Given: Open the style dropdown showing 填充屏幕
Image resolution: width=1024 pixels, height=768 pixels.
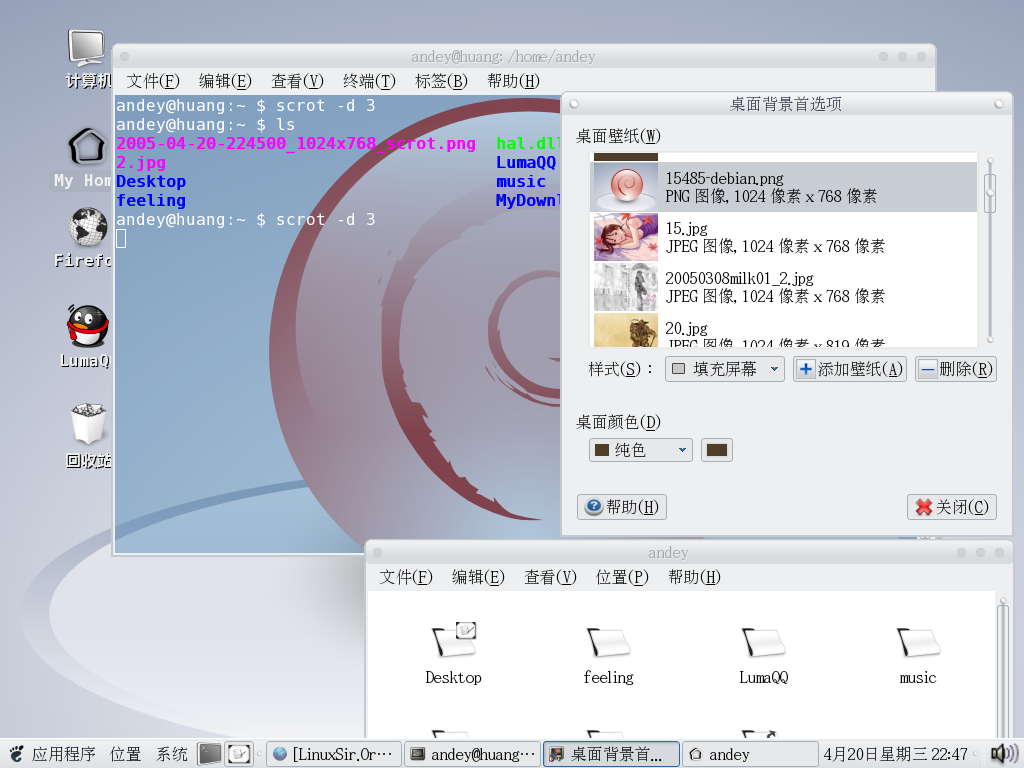Looking at the screenshot, I should click(724, 369).
